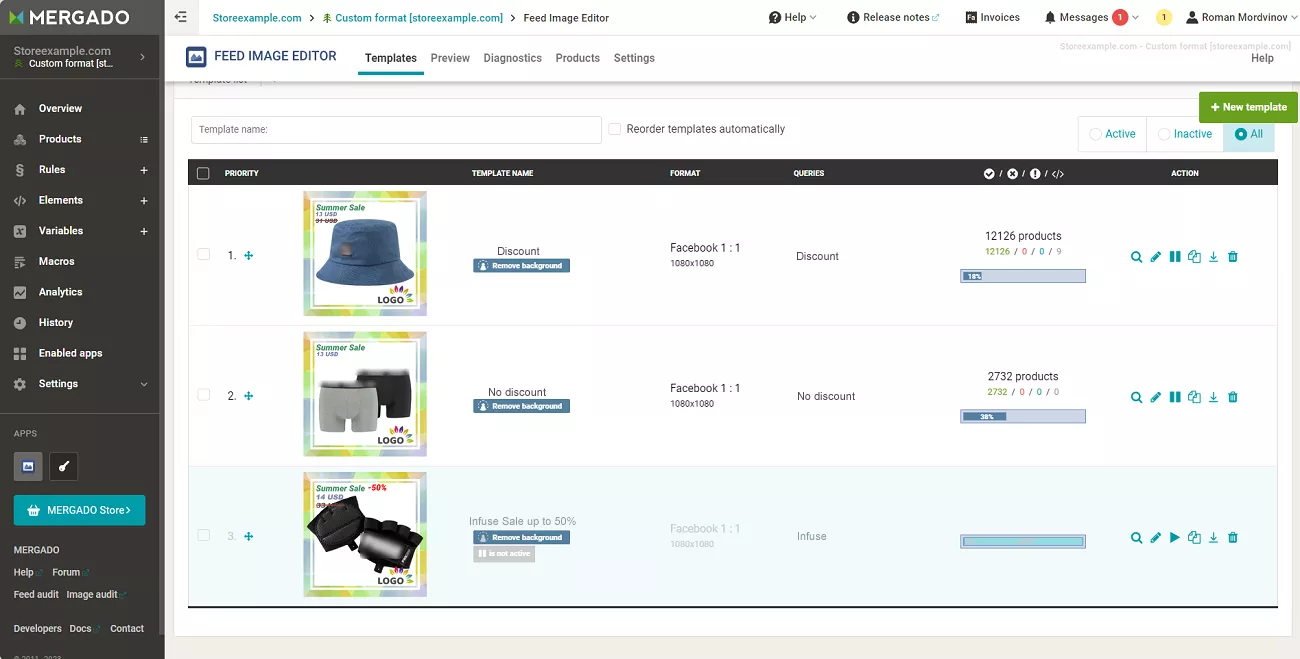1300x659 pixels.
Task: Create a New template
Action: click(x=1248, y=107)
